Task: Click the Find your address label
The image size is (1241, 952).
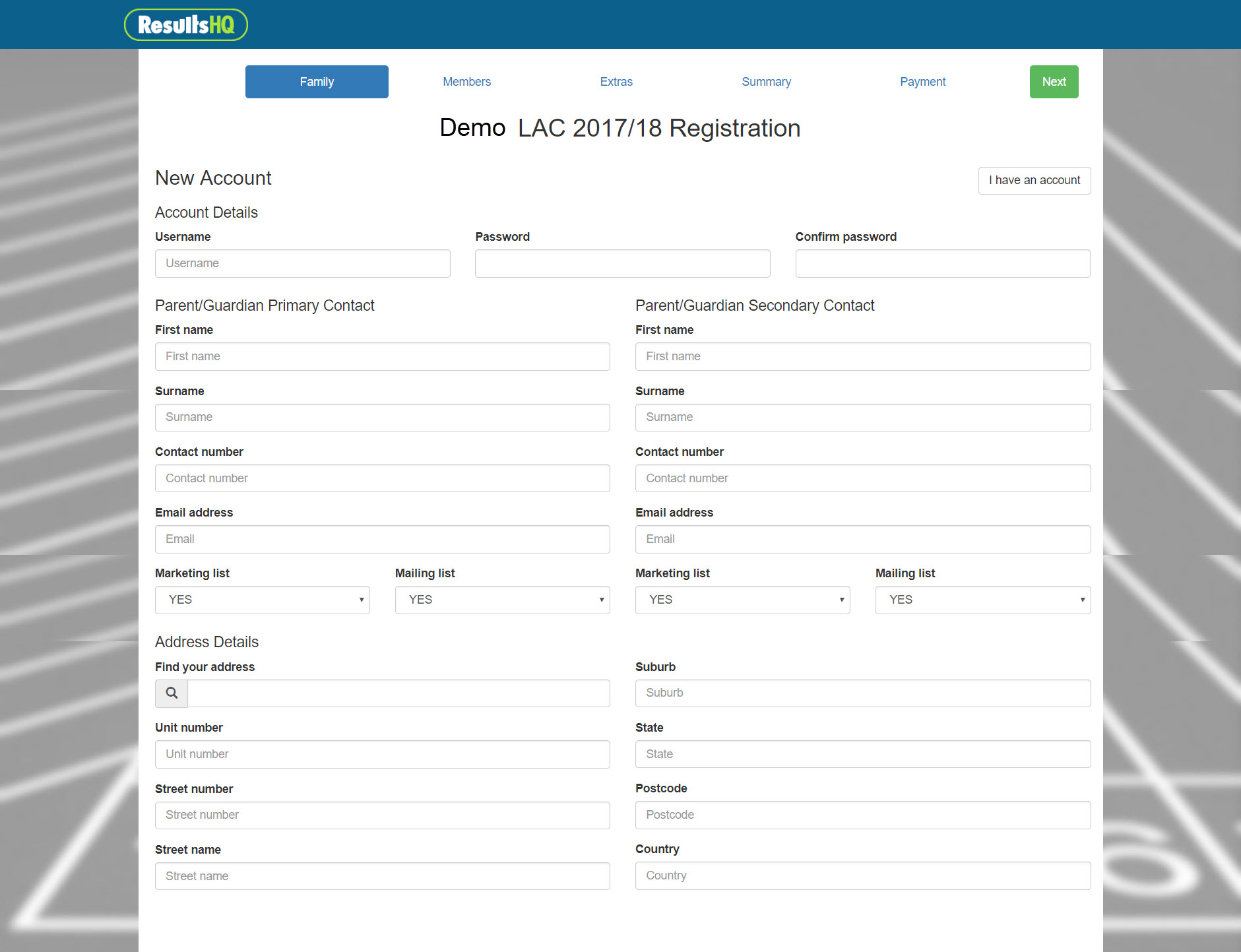Action: click(205, 667)
